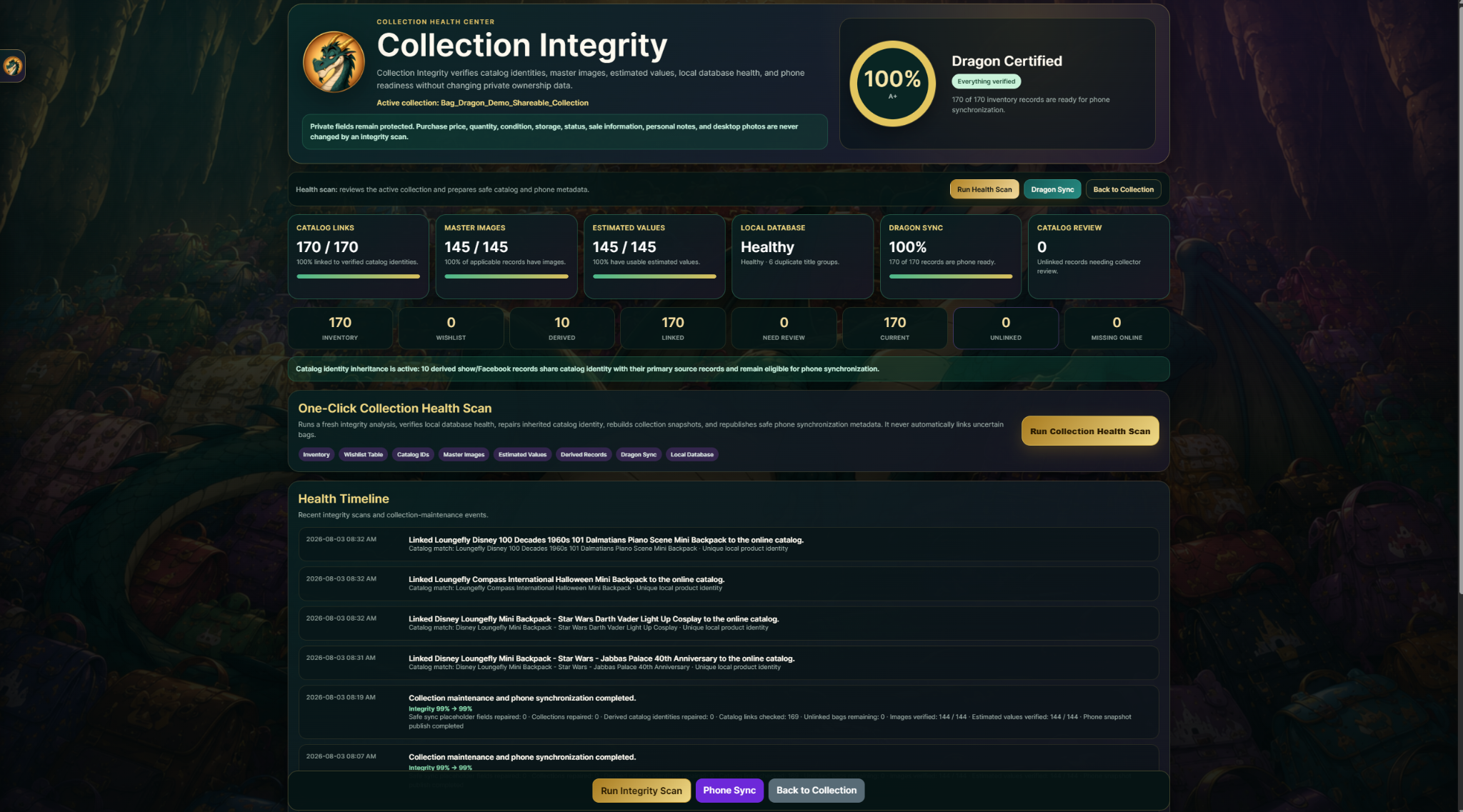Select the Inventory scan tag
The width and height of the screenshot is (1463, 812).
click(x=316, y=454)
